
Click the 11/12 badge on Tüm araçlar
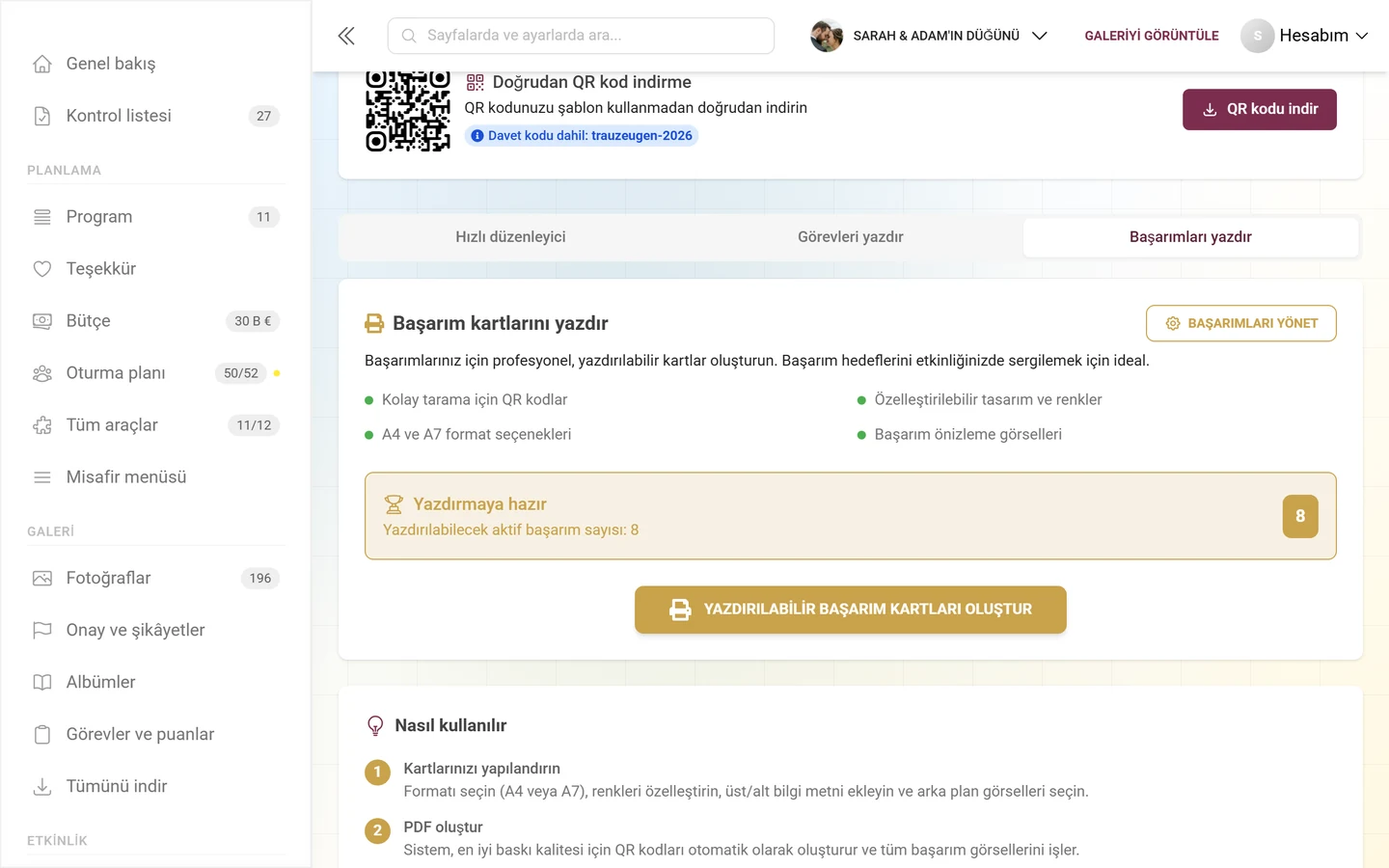tap(254, 425)
